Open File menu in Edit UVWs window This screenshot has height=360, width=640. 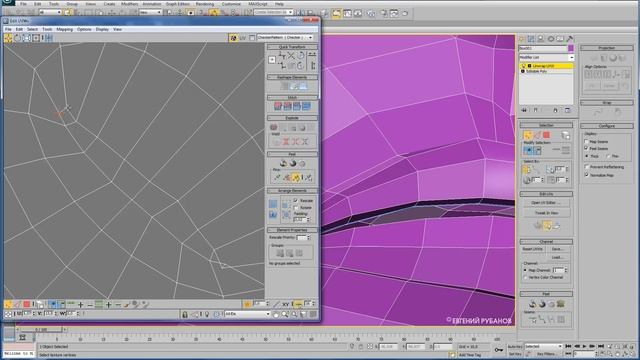pos(8,29)
